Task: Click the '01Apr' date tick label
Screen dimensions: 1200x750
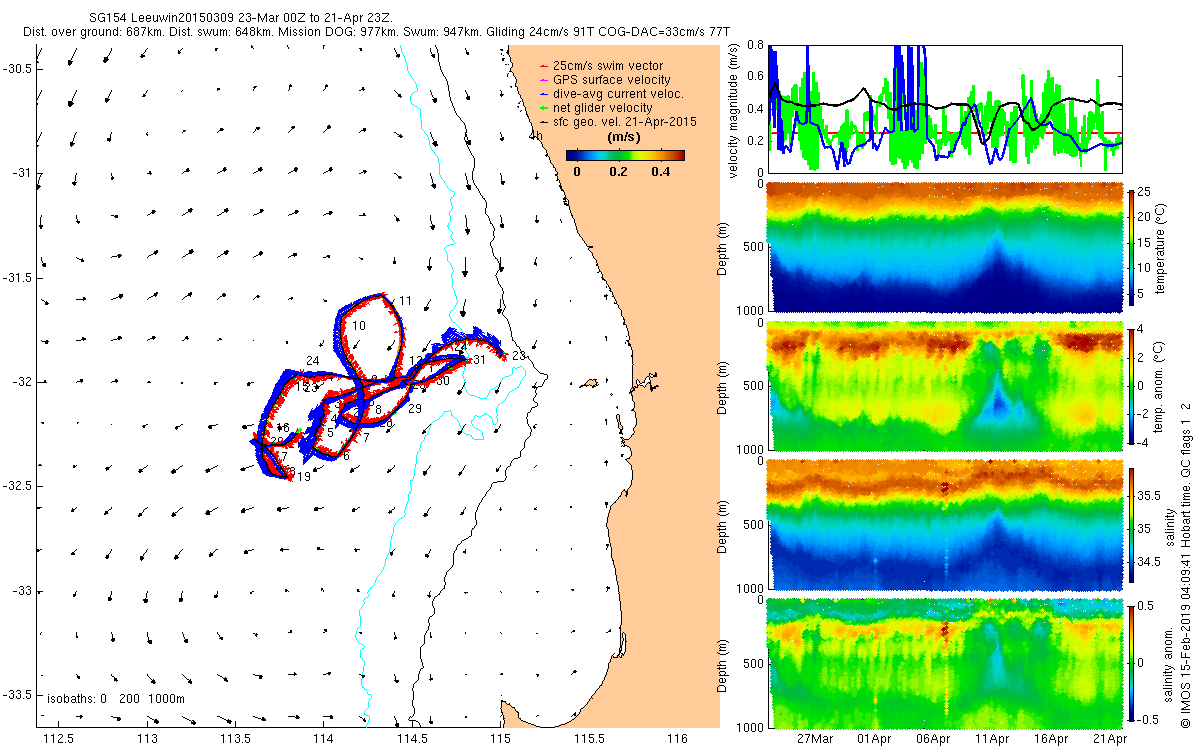Action: [x=873, y=739]
